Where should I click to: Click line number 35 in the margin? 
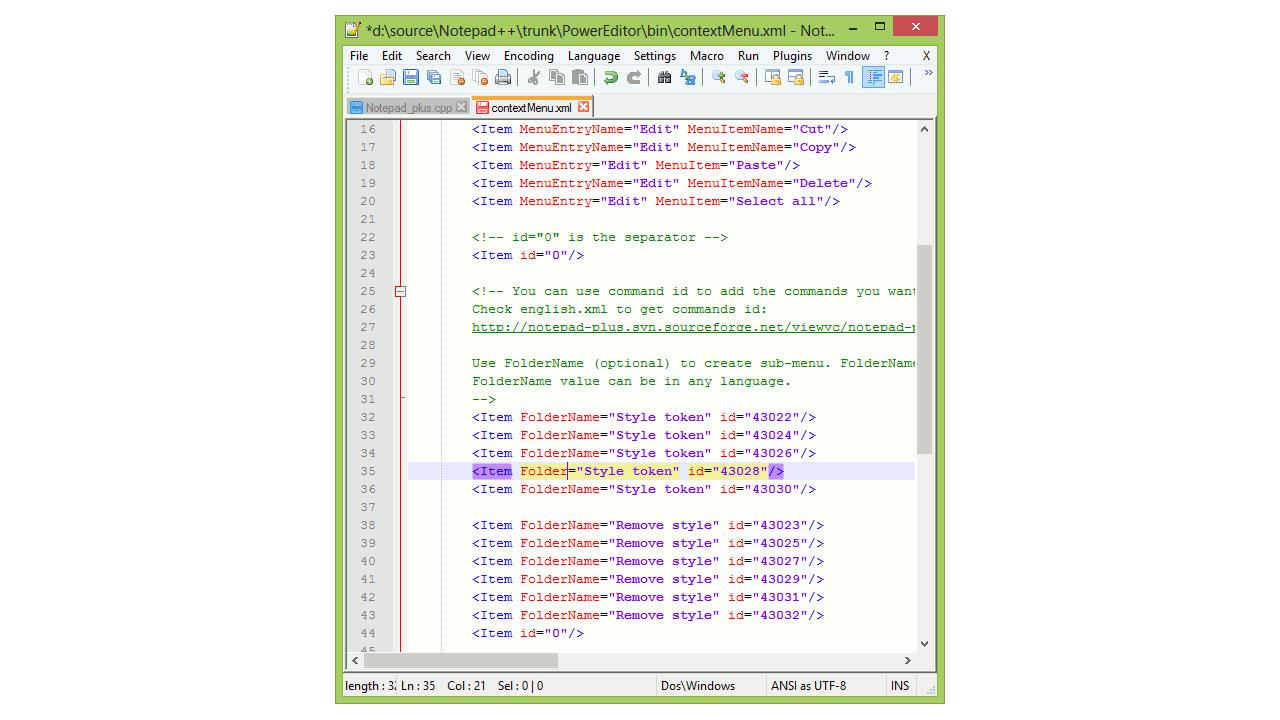[367, 471]
